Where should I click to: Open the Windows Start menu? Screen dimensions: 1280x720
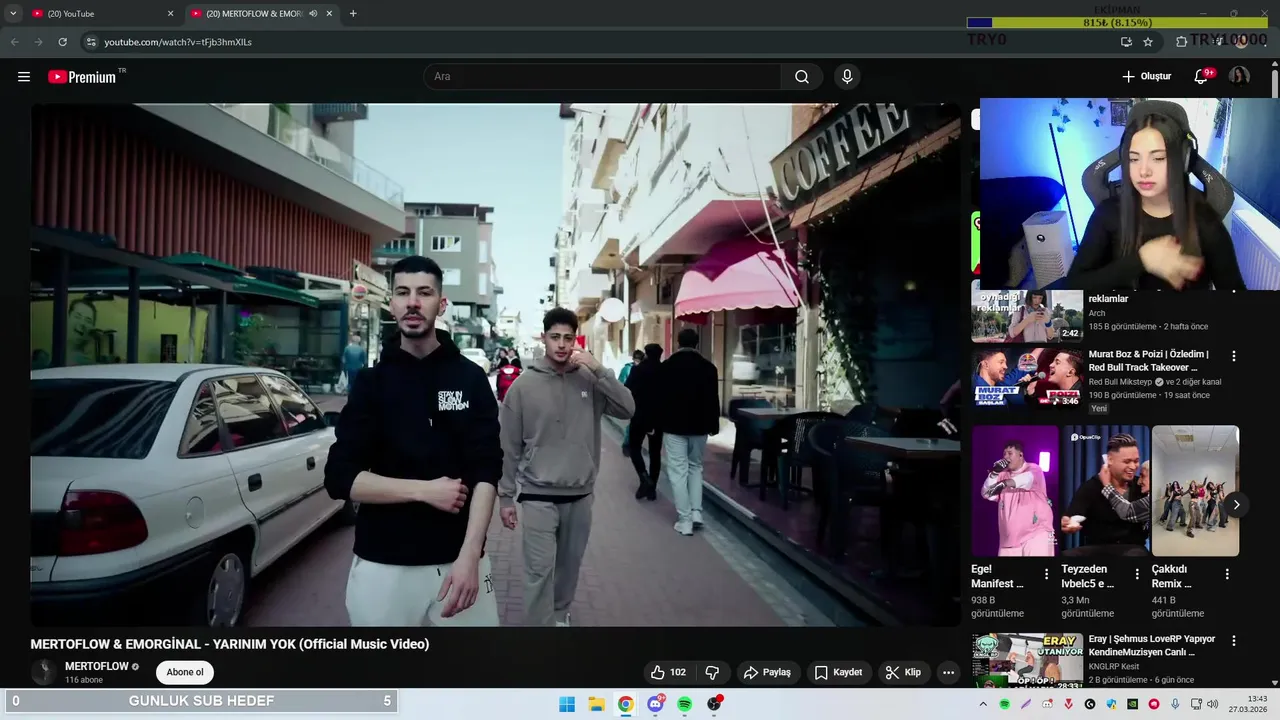567,704
